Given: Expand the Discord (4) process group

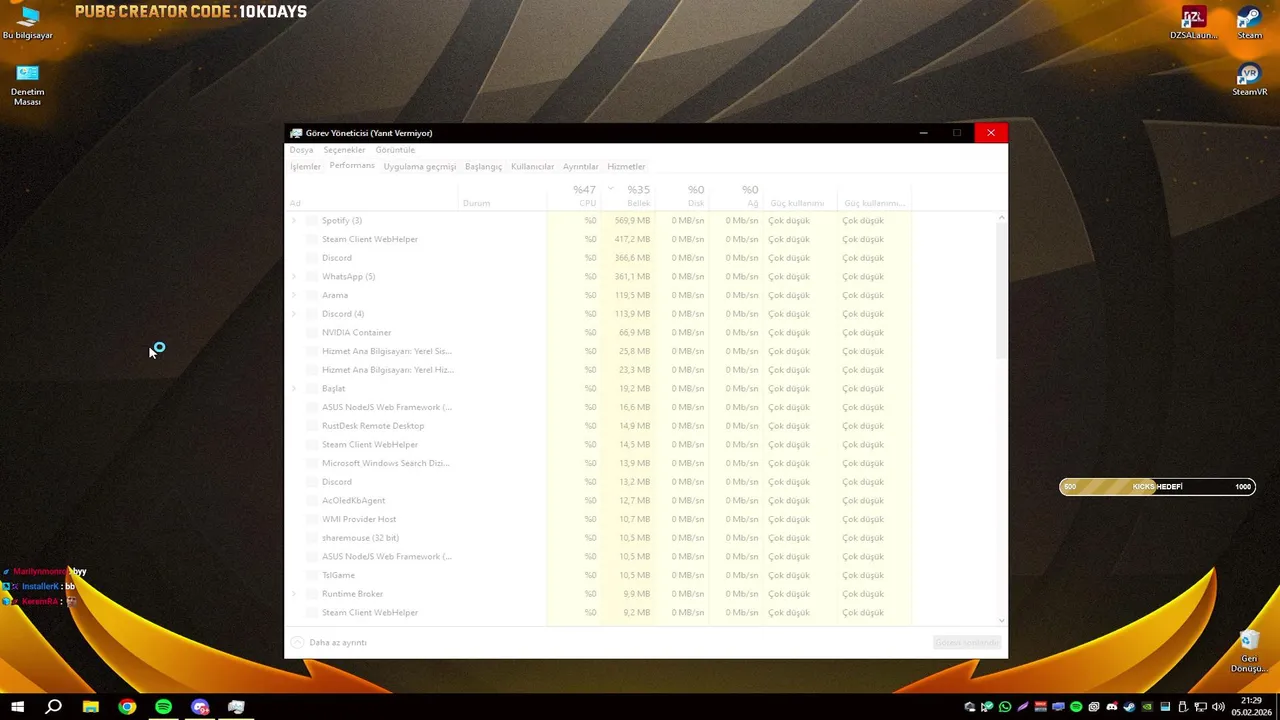Looking at the screenshot, I should coord(293,314).
